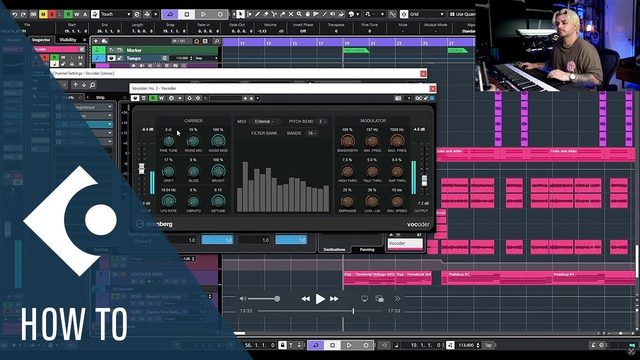640x360 pixels.
Task: Click the picture-in-picture icon
Action: 379,299
